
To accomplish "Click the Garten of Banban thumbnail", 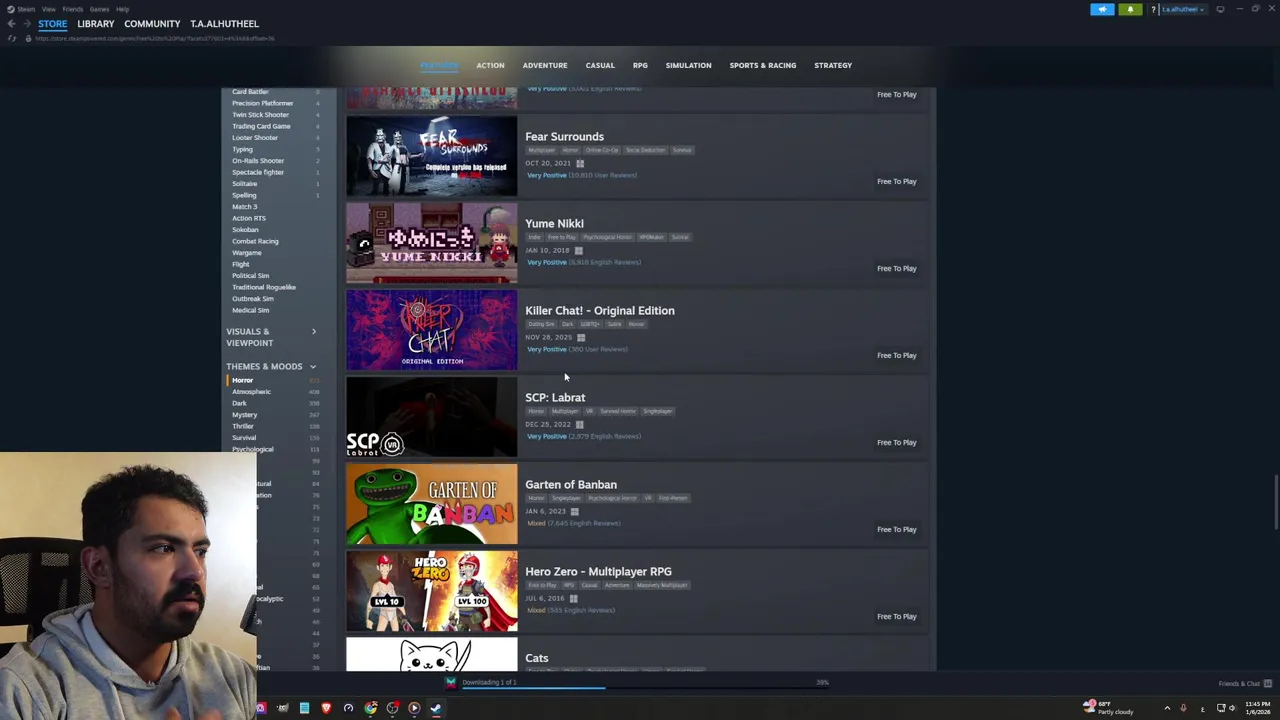I will click(432, 505).
